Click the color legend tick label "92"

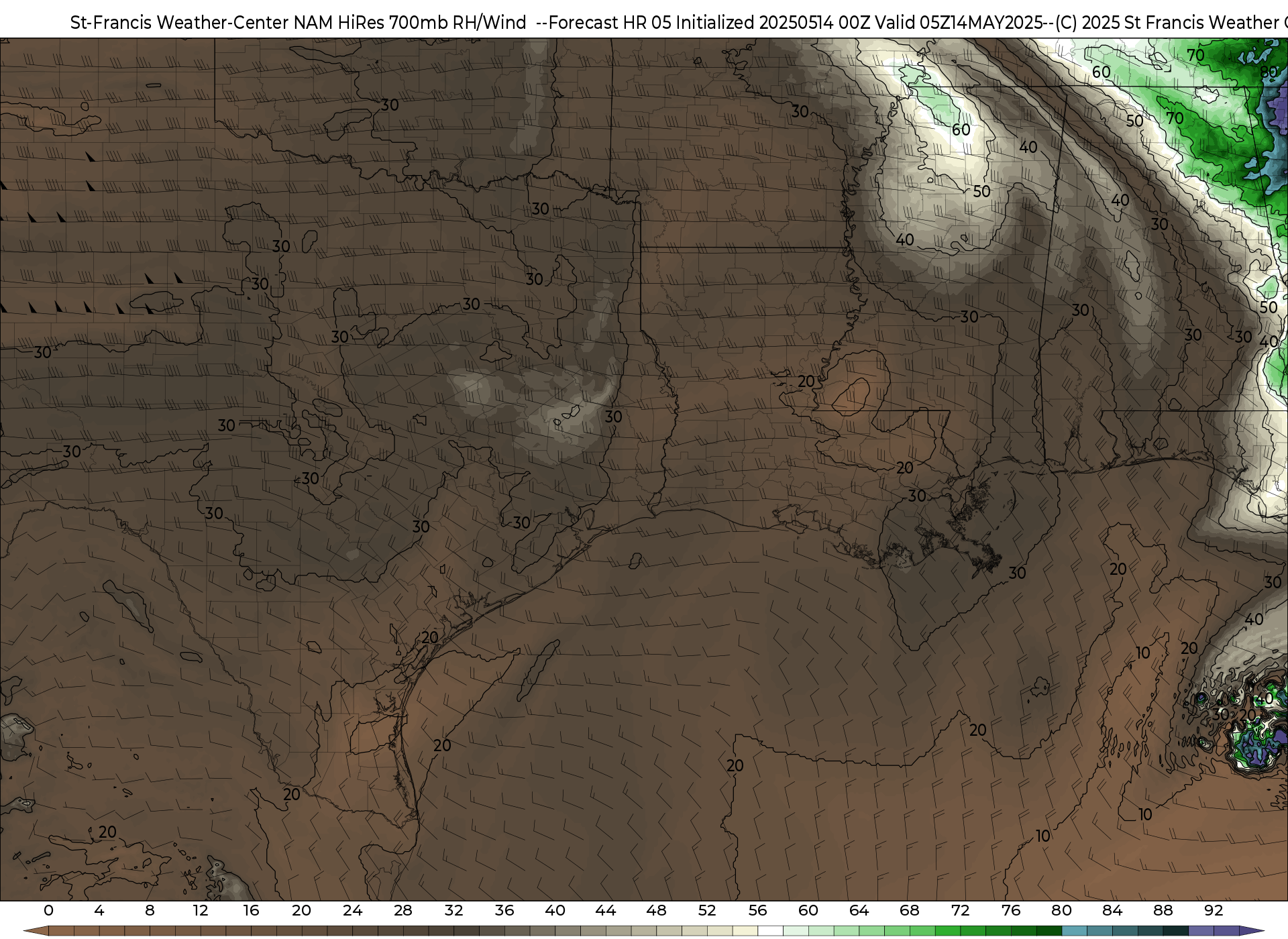coord(1214,910)
